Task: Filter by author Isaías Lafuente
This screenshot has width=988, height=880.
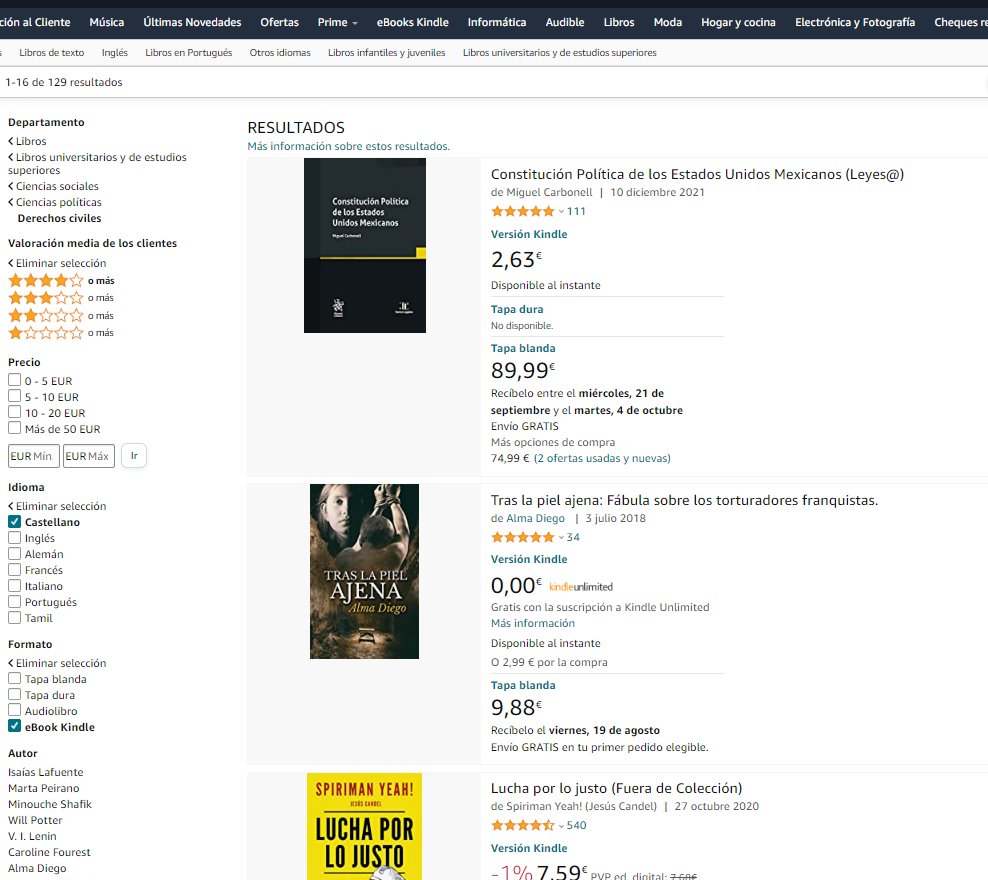Action: (45, 772)
